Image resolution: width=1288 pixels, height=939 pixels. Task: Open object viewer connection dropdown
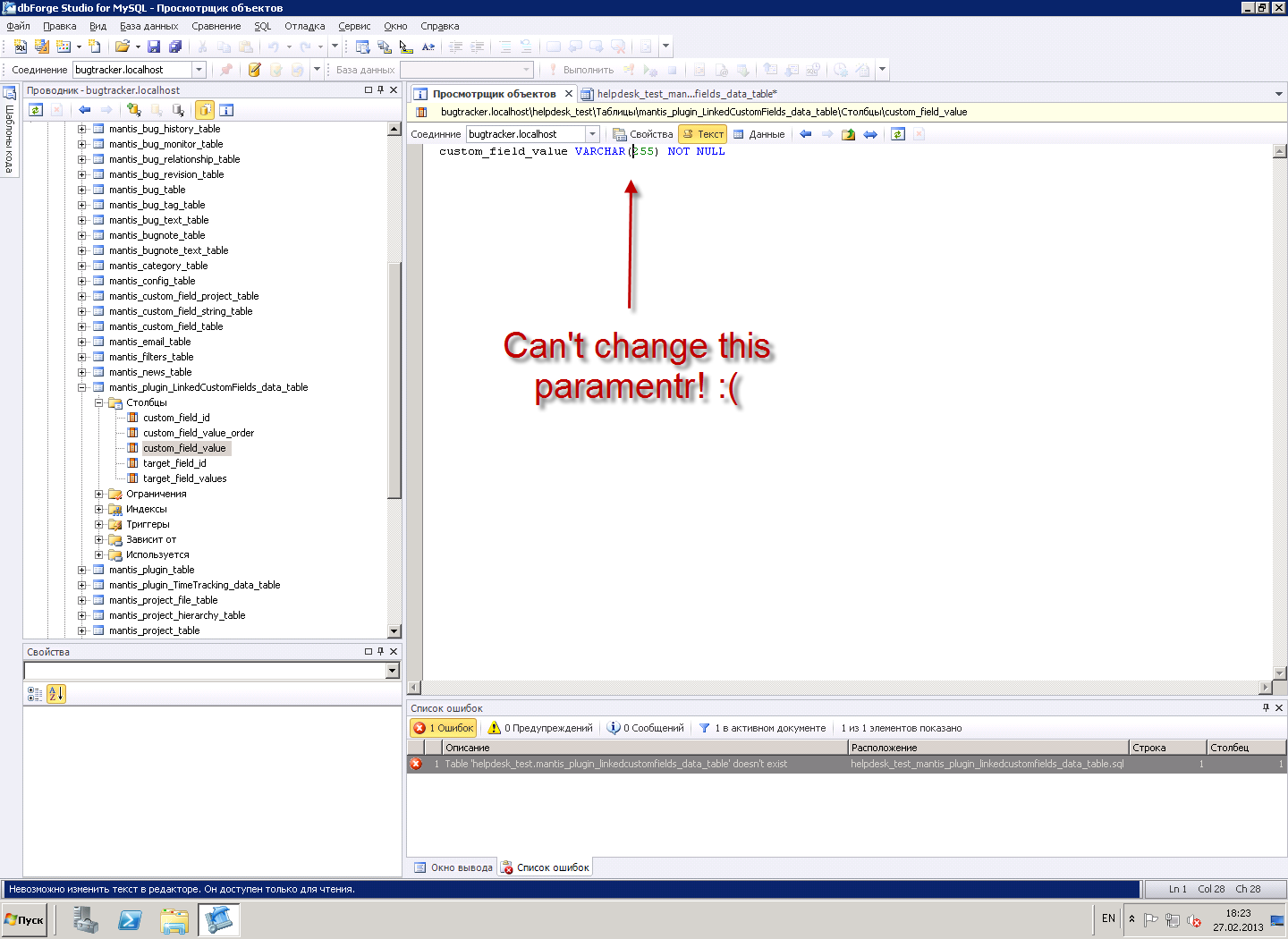(592, 134)
